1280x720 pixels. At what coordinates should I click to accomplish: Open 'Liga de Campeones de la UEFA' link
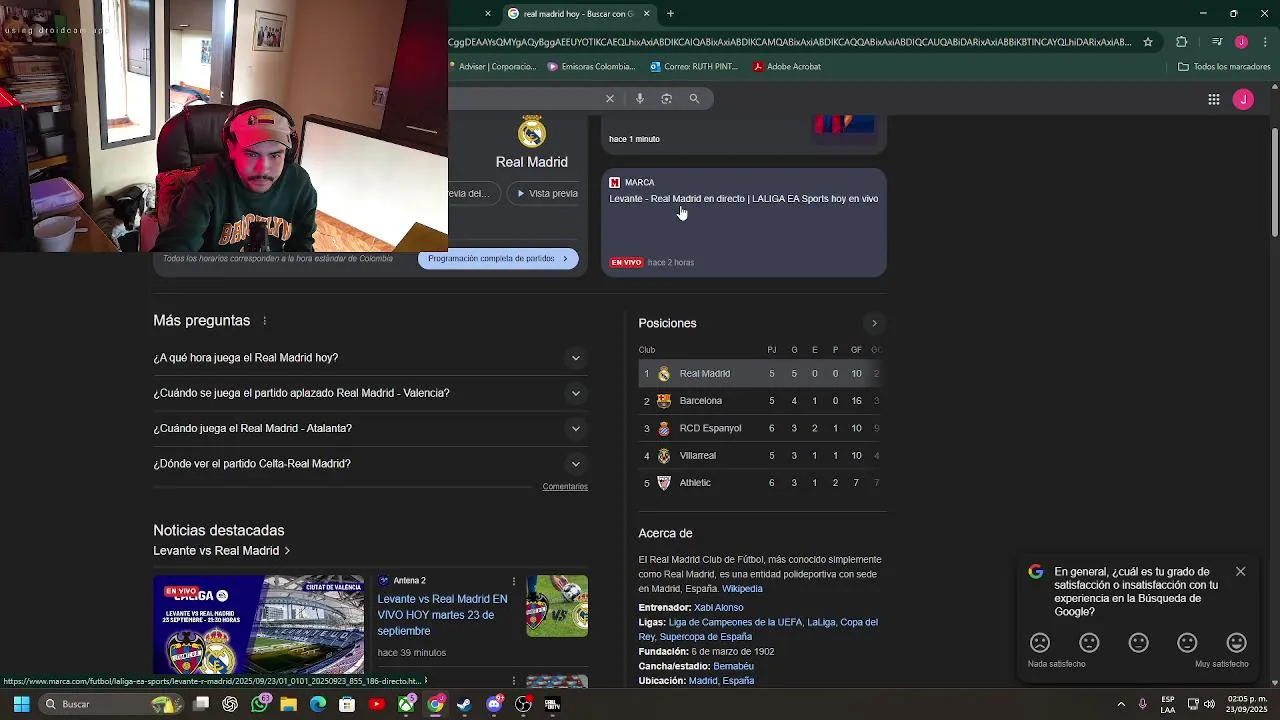[x=735, y=622]
